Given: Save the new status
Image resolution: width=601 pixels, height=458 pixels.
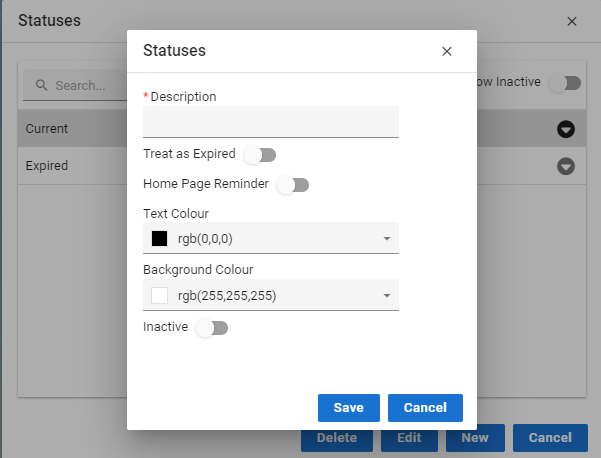Looking at the screenshot, I should point(349,408).
